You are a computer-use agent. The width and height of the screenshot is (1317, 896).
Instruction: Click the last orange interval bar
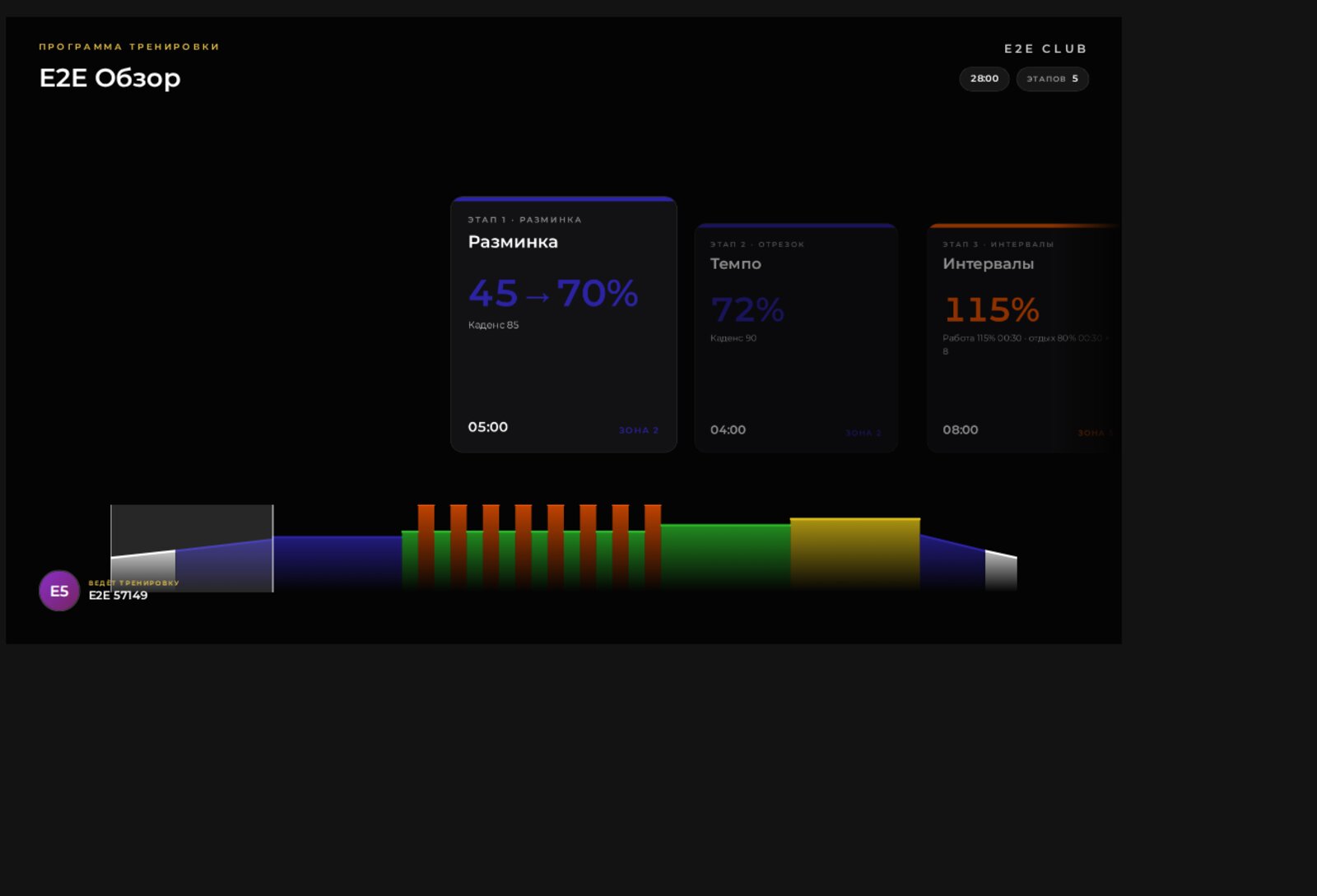pos(653,546)
